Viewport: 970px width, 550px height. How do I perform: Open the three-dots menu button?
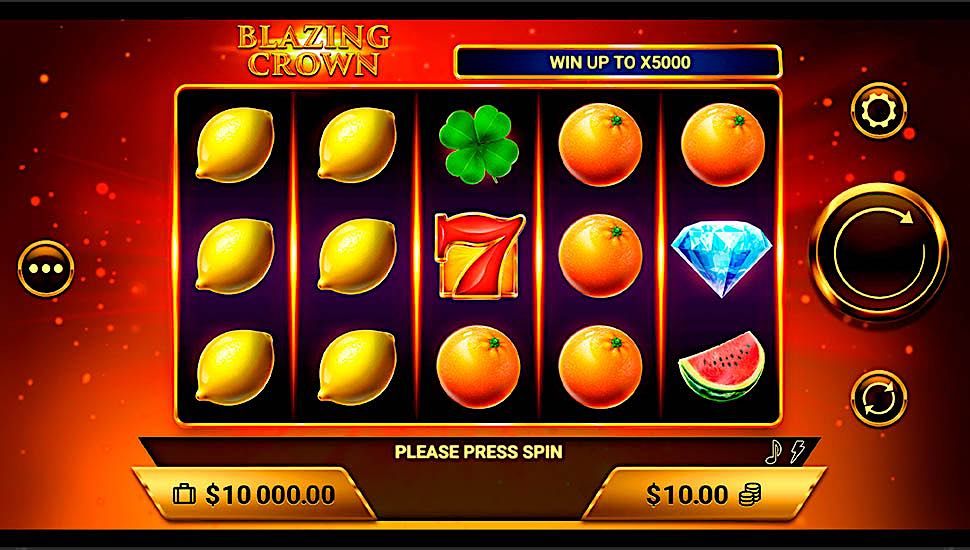point(46,269)
